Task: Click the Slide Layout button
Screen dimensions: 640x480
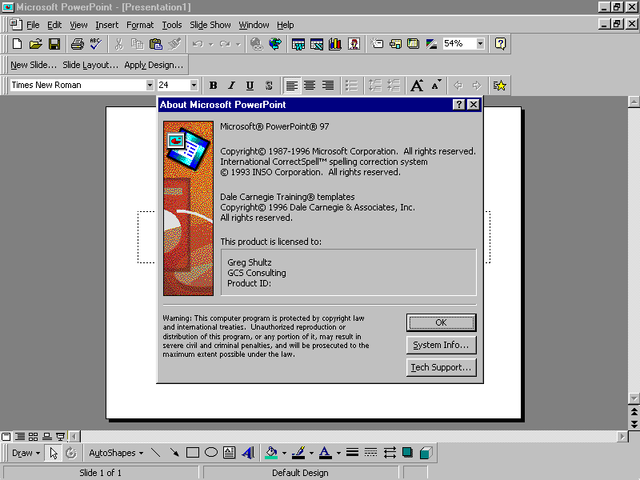Action: (90, 65)
